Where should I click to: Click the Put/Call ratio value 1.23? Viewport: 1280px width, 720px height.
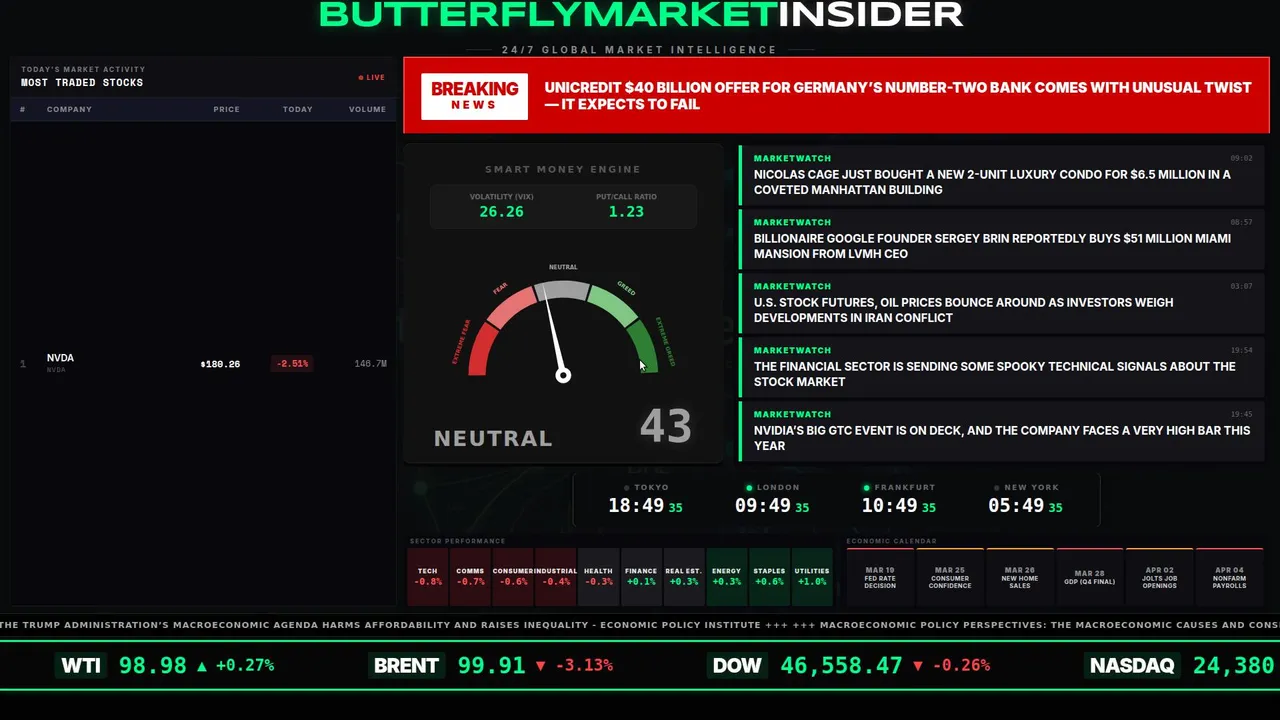(626, 212)
